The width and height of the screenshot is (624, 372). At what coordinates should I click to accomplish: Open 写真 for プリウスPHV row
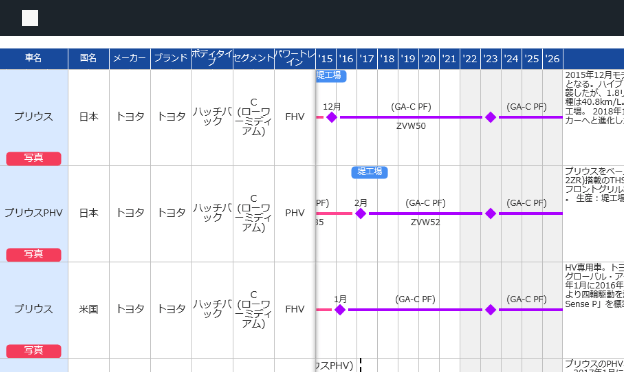pyautogui.click(x=34, y=254)
